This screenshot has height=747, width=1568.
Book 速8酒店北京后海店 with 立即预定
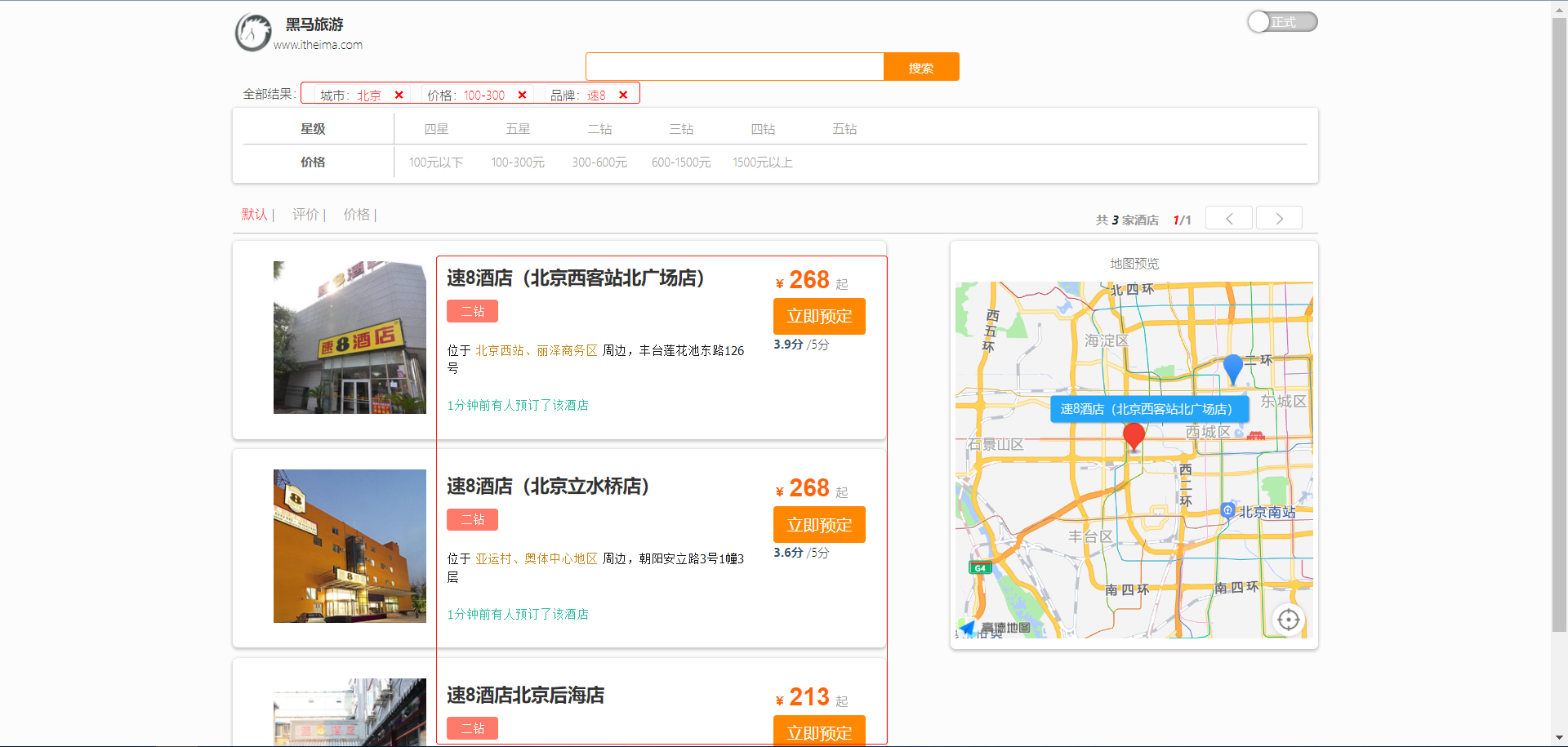coord(819,731)
